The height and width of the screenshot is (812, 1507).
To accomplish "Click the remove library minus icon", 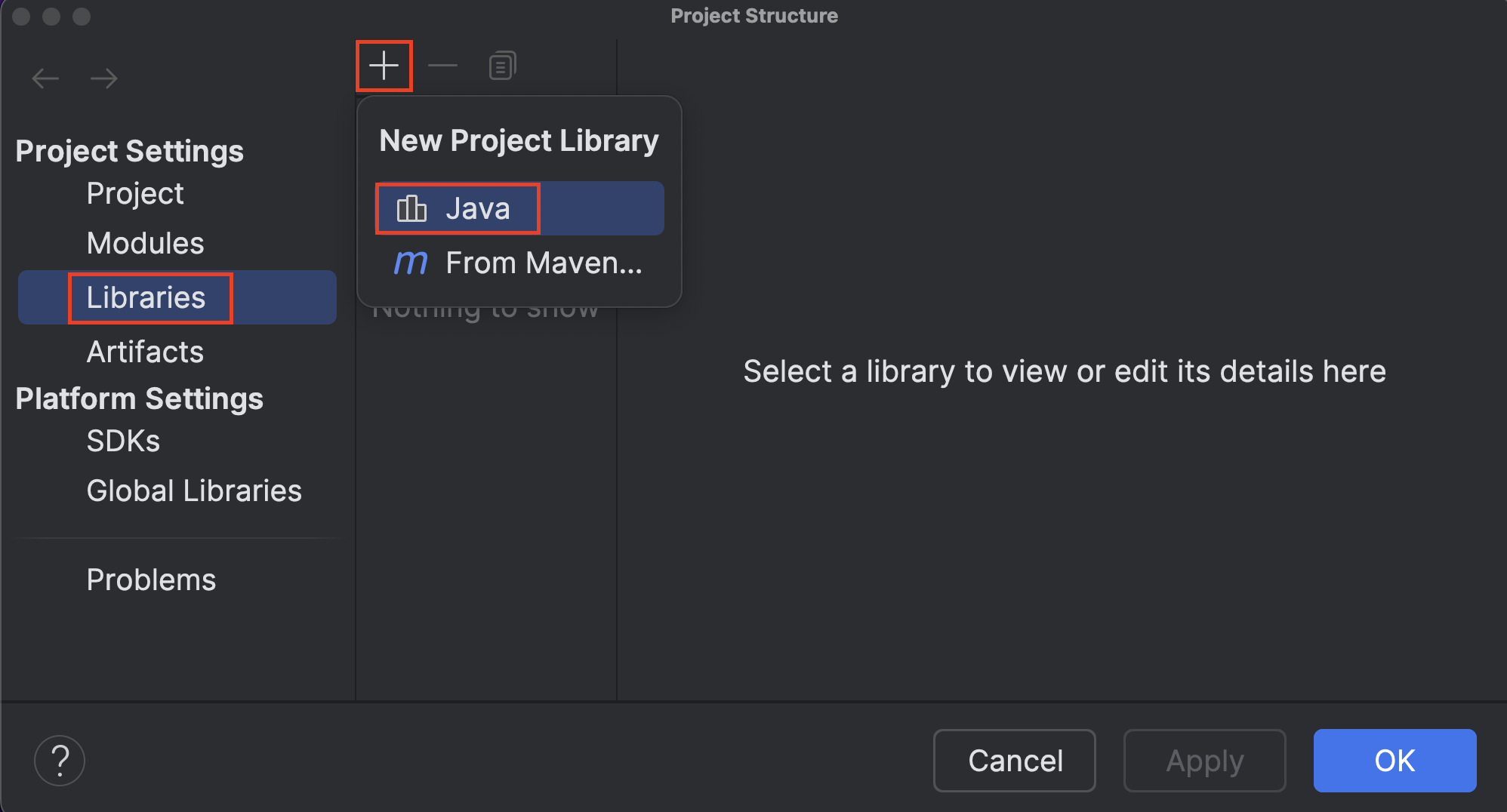I will pos(442,65).
